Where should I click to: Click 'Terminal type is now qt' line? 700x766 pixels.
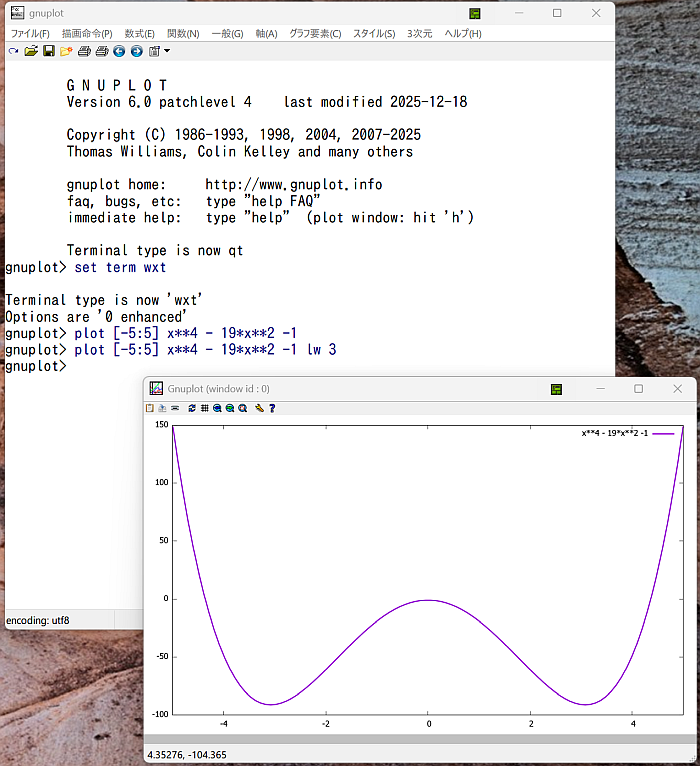pyautogui.click(x=155, y=251)
